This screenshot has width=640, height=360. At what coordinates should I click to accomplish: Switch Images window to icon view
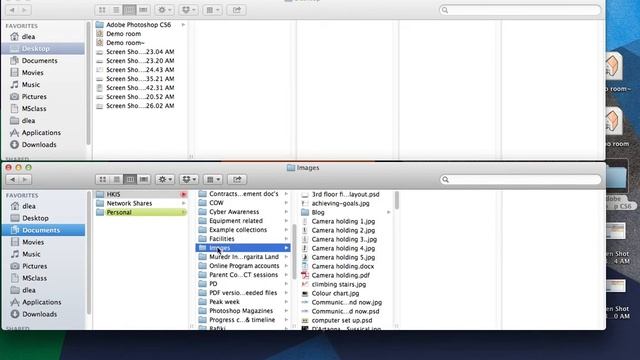tap(103, 180)
